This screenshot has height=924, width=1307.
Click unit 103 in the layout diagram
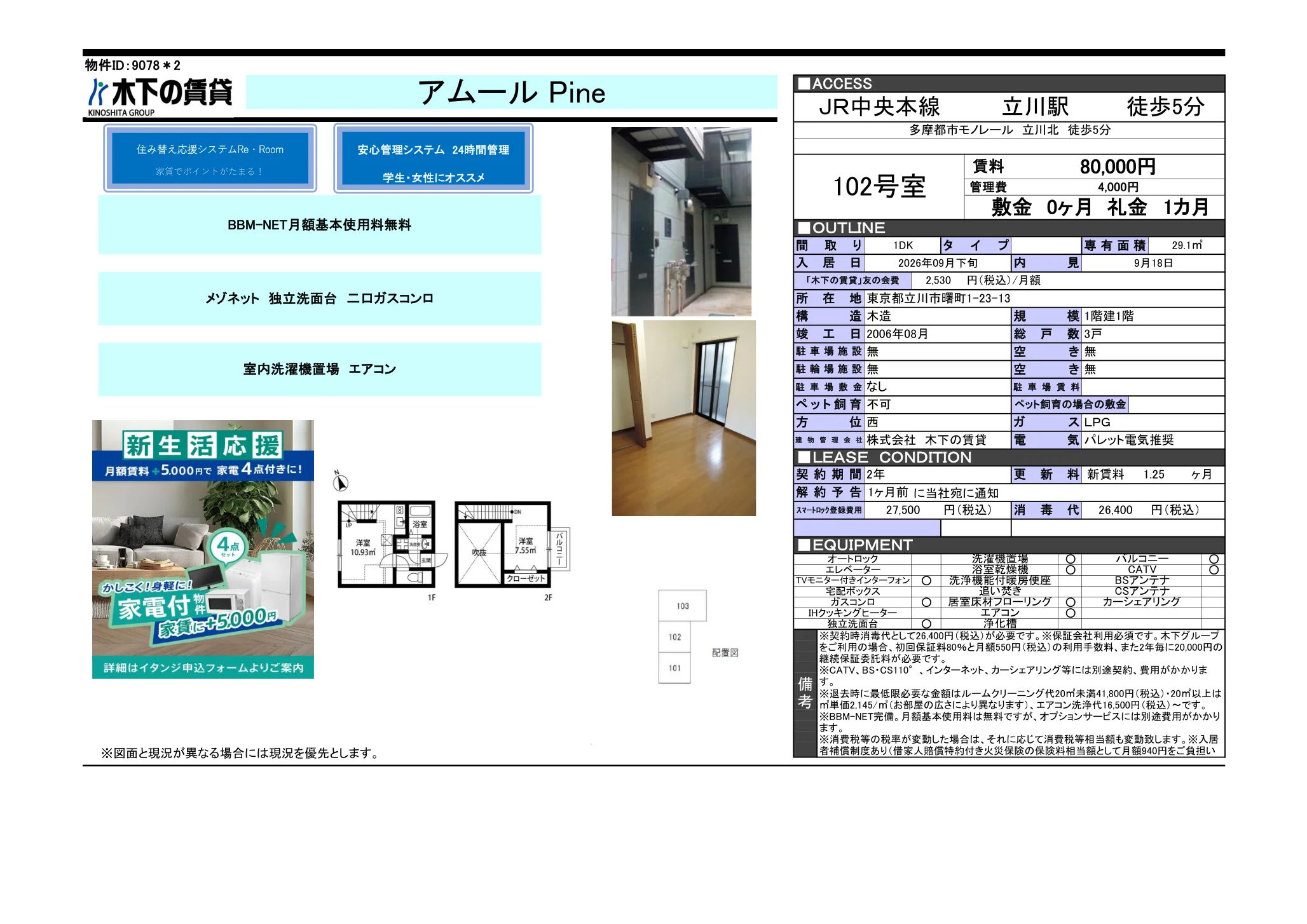pyautogui.click(x=683, y=606)
